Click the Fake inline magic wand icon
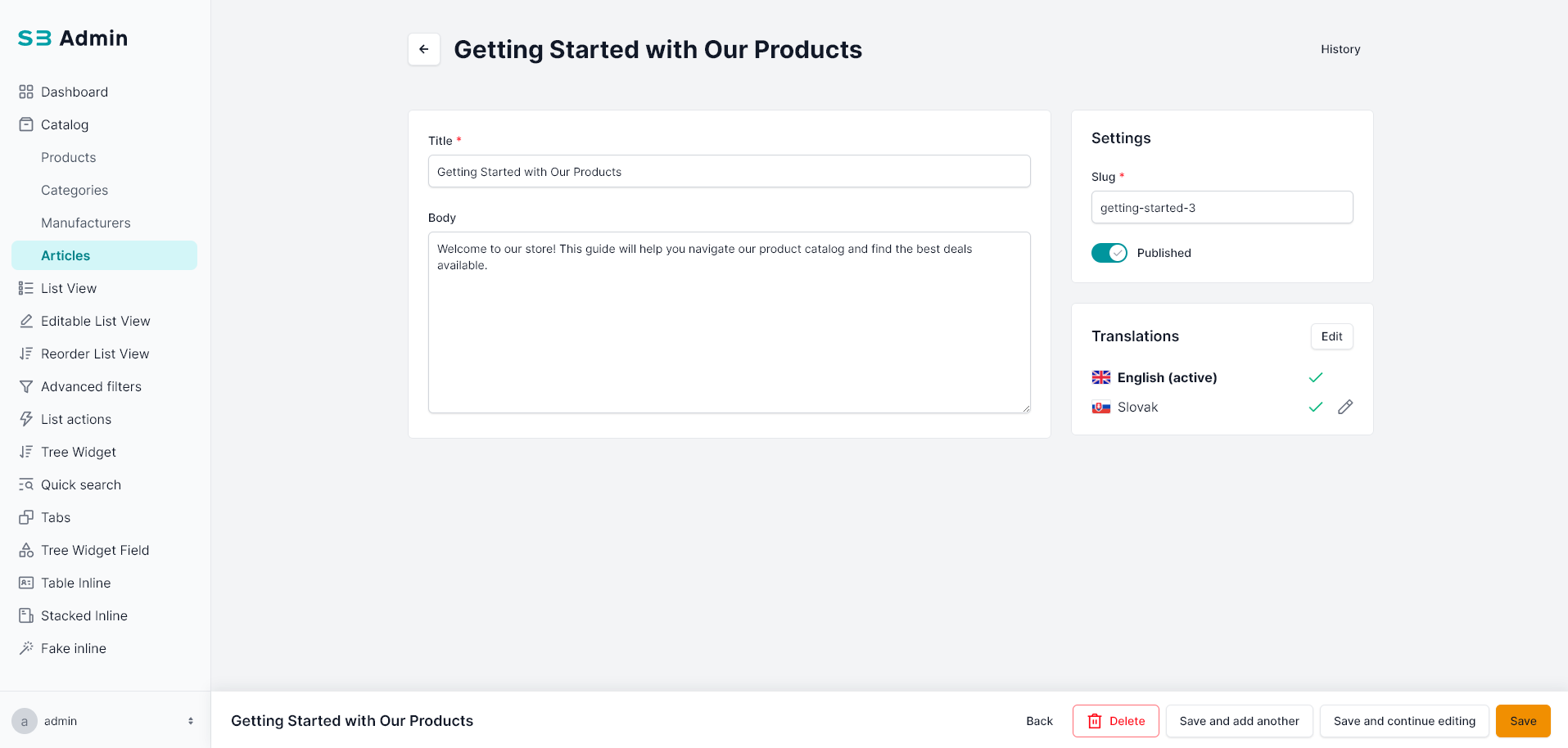 click(x=26, y=648)
